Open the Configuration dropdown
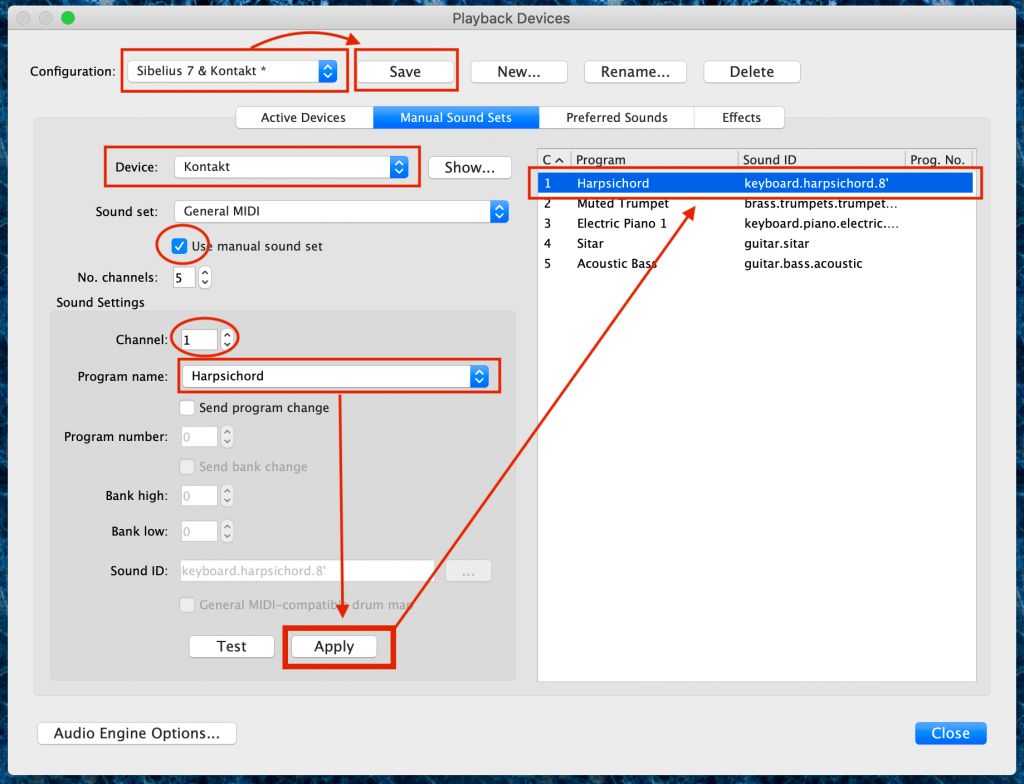The image size is (1024, 784). 233,71
